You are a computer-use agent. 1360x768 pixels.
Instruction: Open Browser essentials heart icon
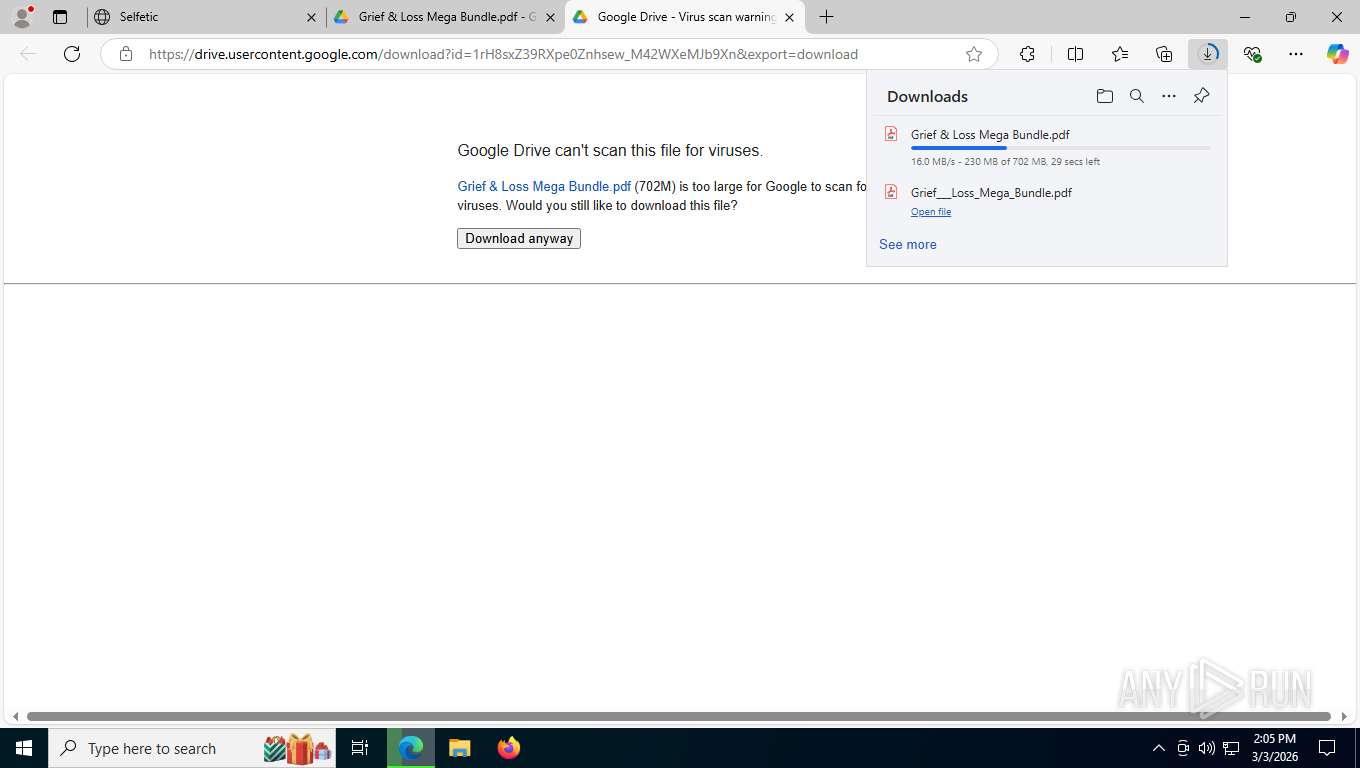tap(1252, 54)
